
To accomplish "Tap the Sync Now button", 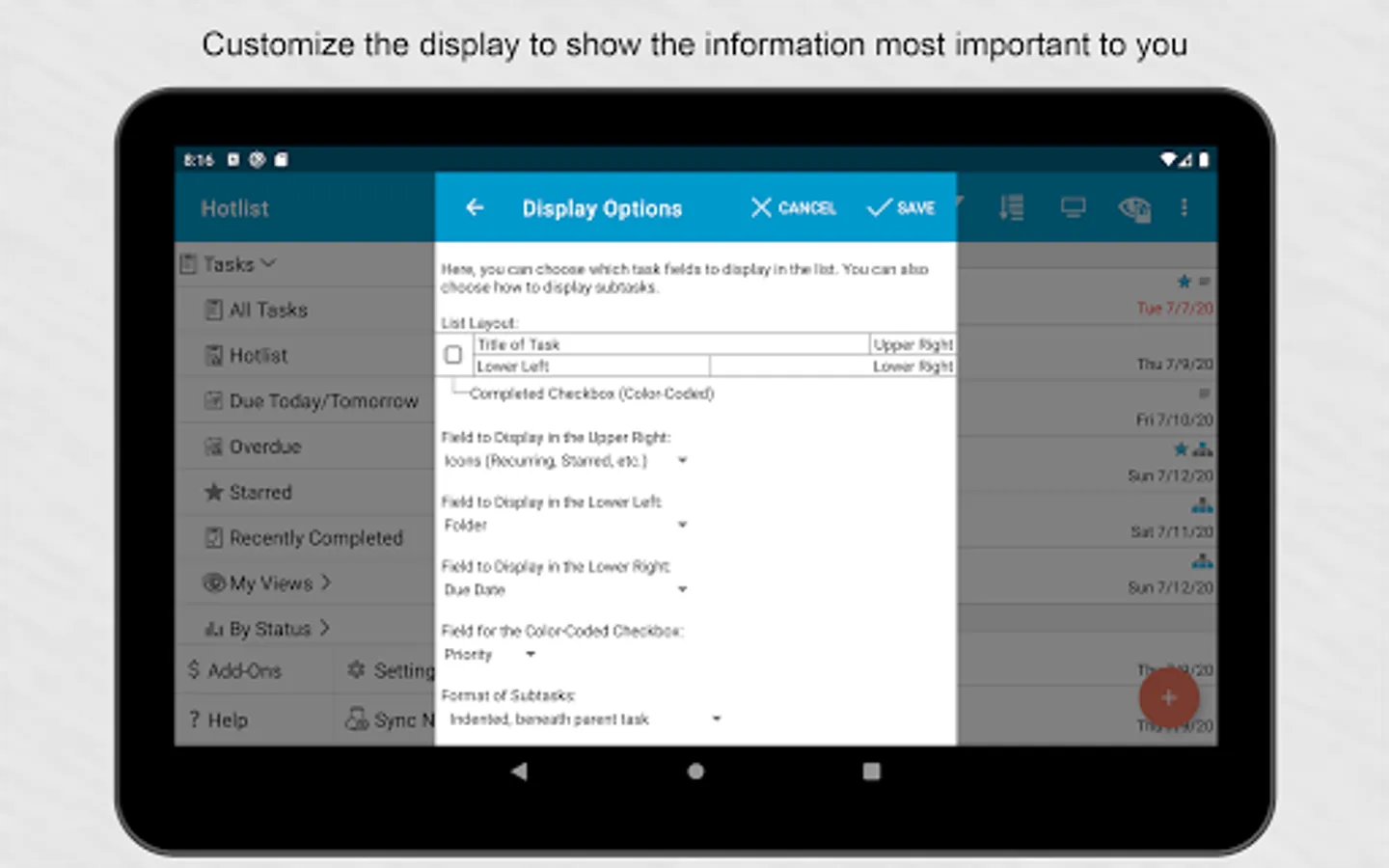I will (x=390, y=720).
